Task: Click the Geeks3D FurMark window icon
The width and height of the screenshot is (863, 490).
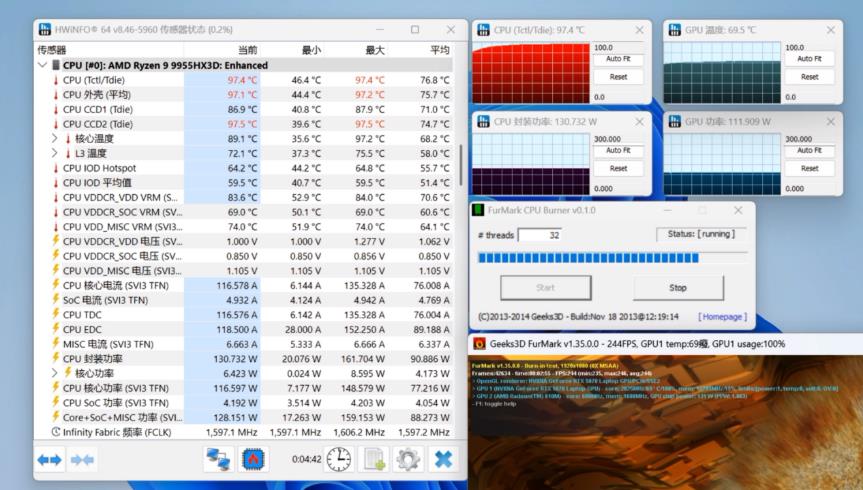Action: coord(479,344)
